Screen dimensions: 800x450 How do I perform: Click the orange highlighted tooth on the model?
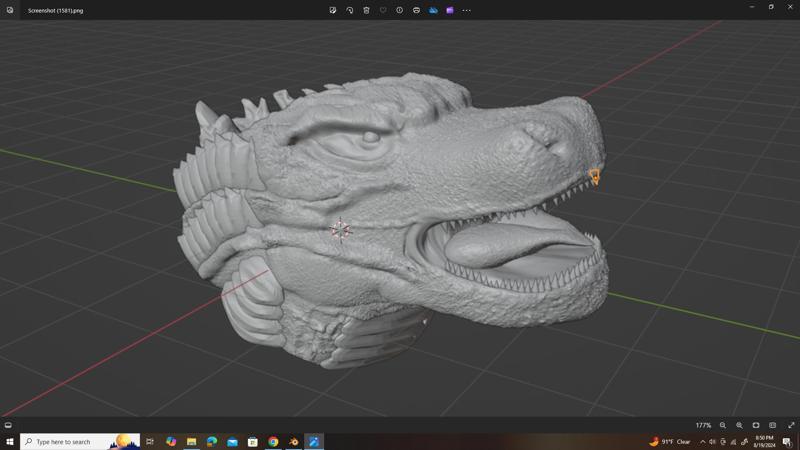pyautogui.click(x=594, y=177)
